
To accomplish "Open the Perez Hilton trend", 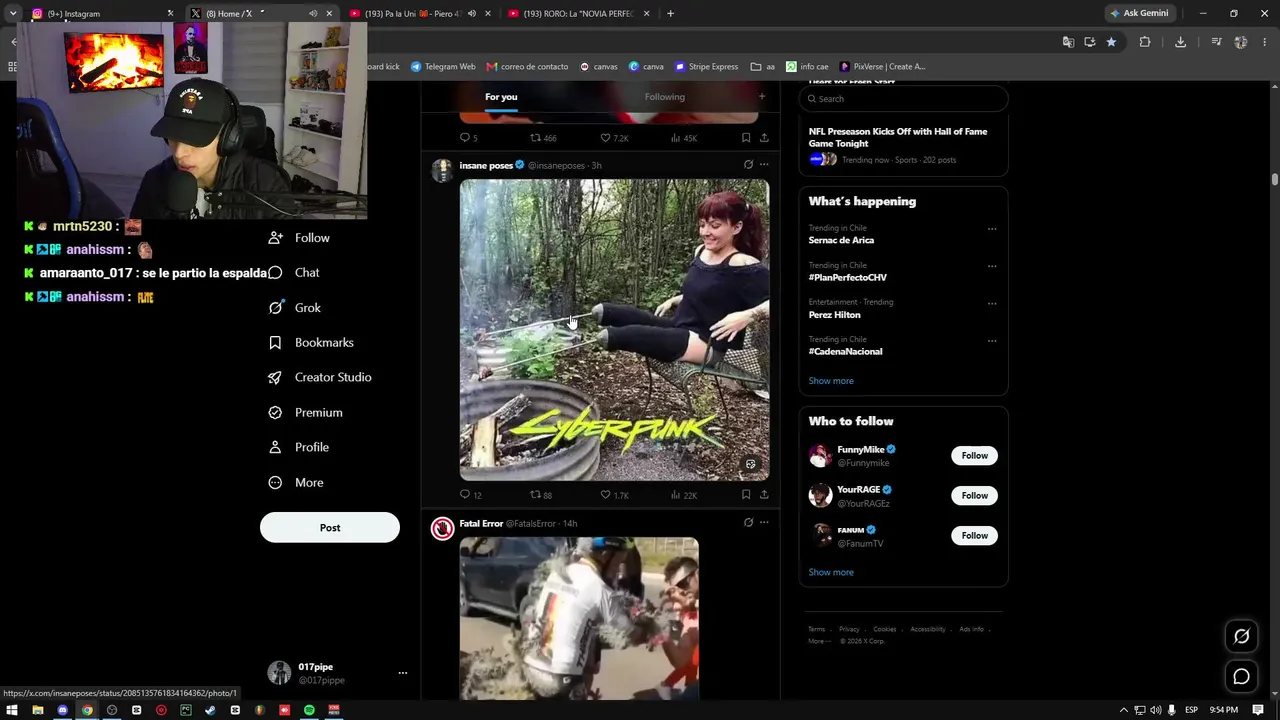I will (x=834, y=315).
